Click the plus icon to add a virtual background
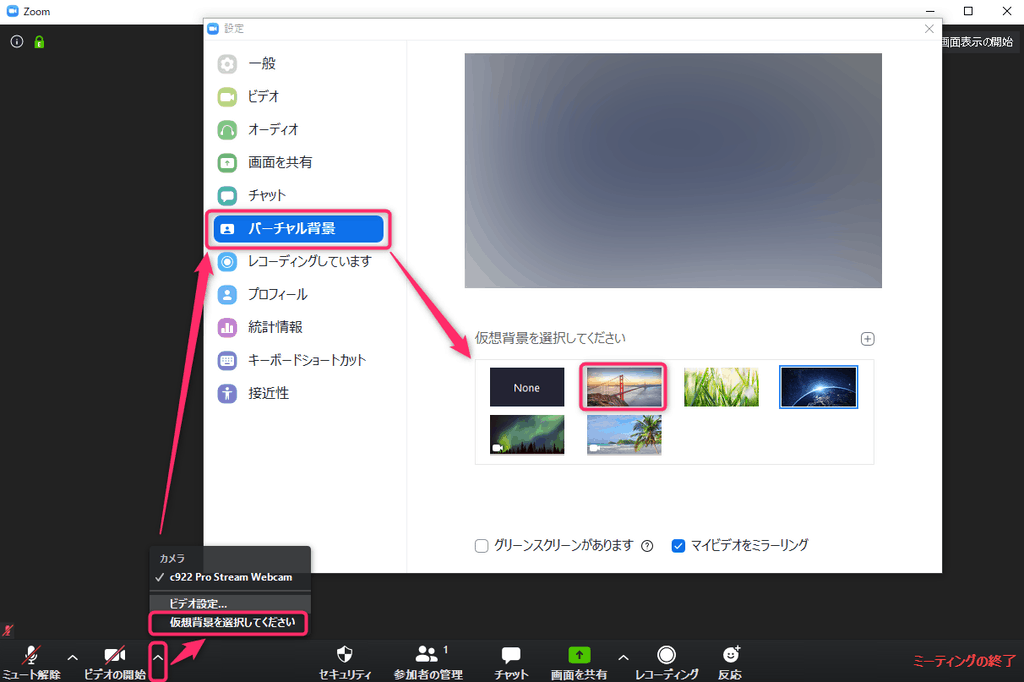This screenshot has height=682, width=1024. click(868, 339)
